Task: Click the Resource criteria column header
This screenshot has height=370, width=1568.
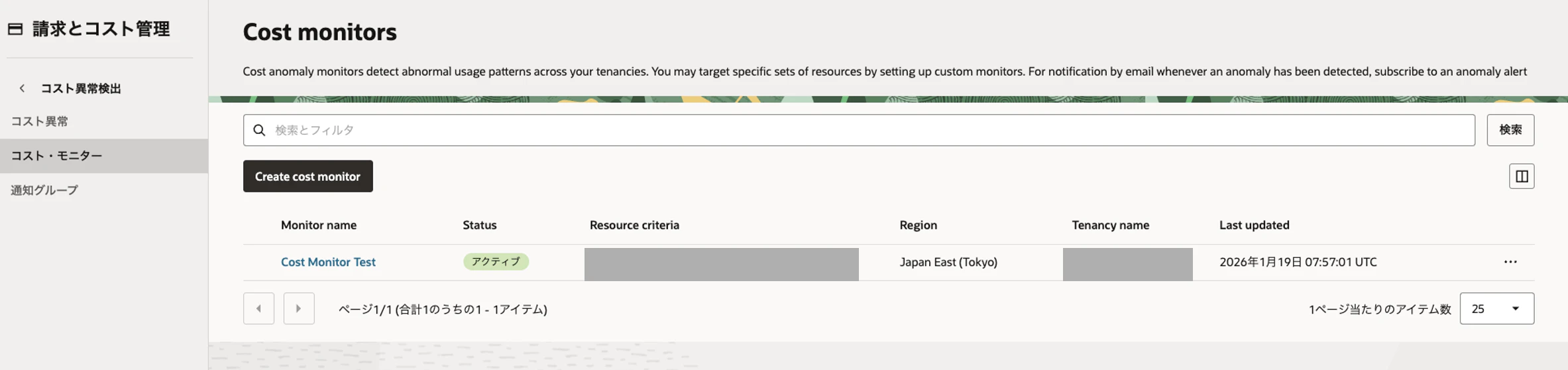Action: [634, 225]
